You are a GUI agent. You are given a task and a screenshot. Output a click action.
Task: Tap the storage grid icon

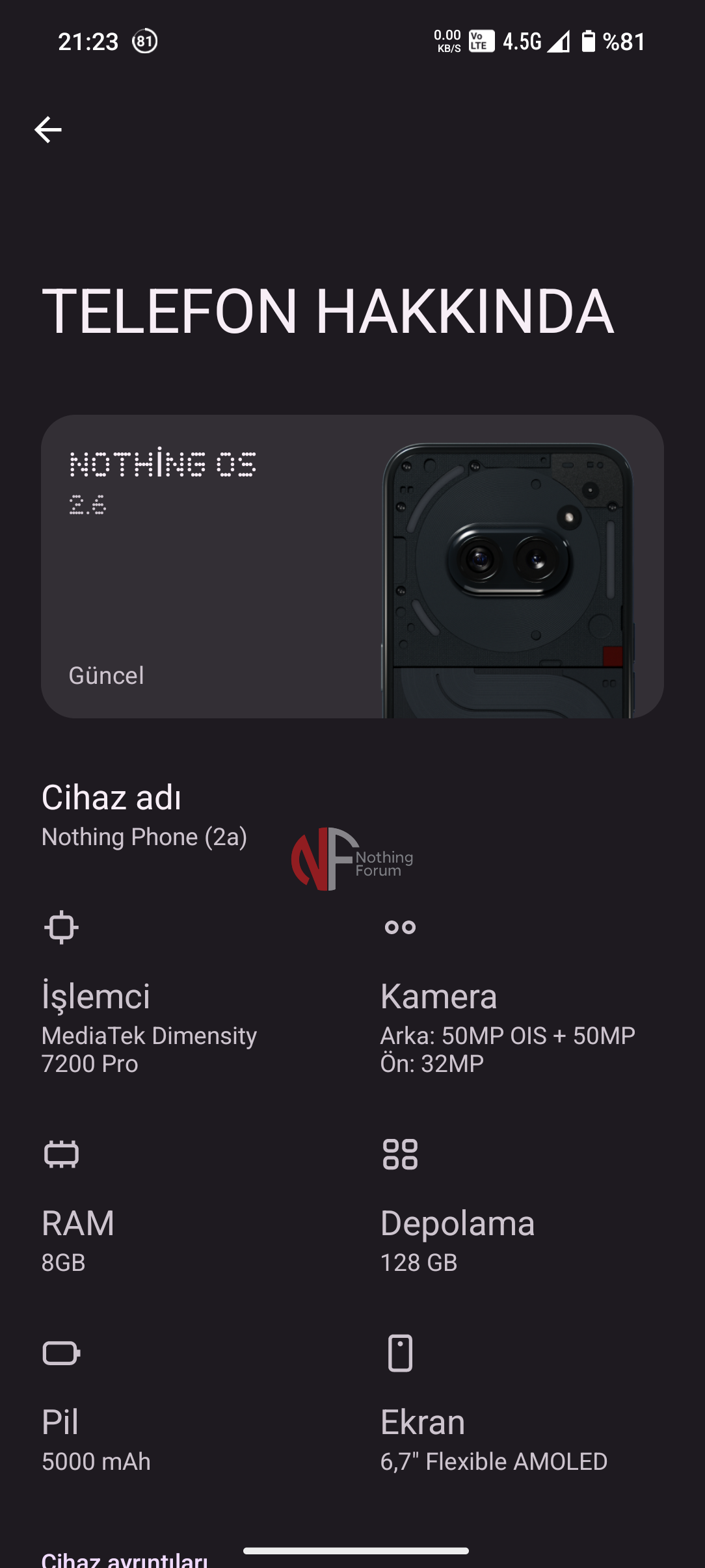400,1154
